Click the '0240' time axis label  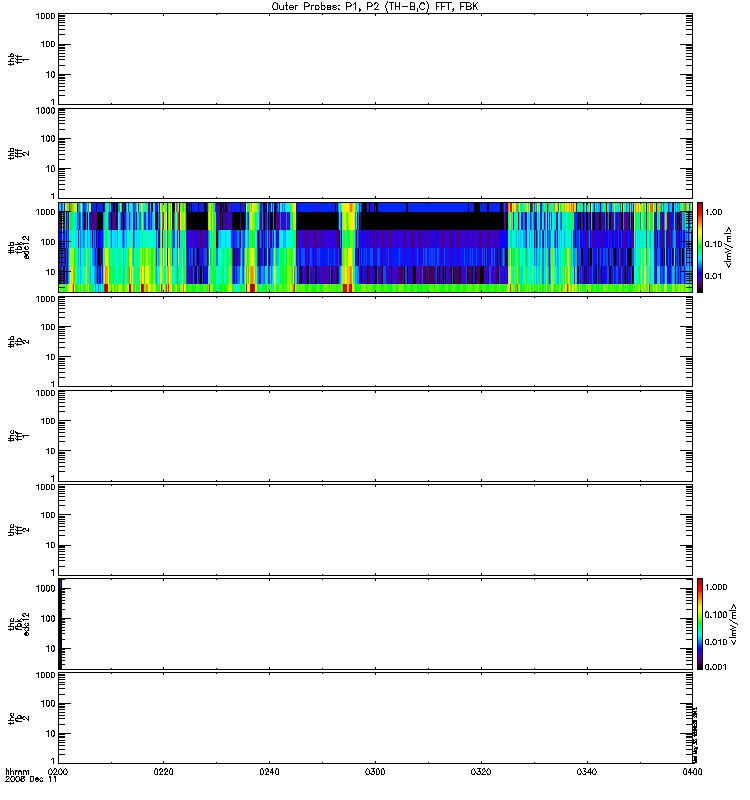[x=269, y=772]
